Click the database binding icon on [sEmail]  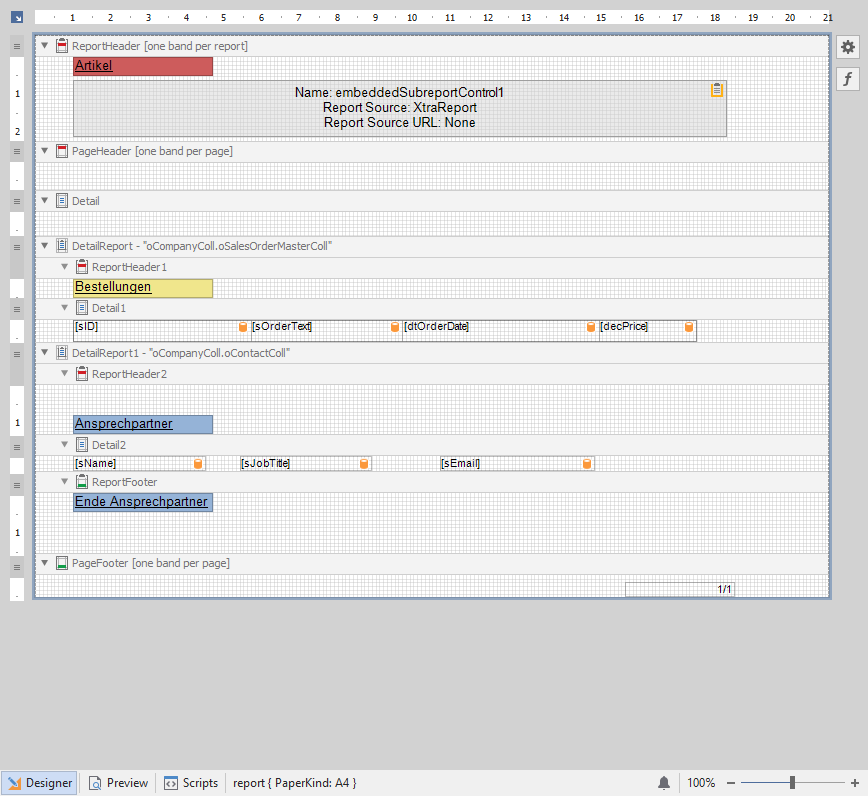(x=587, y=464)
